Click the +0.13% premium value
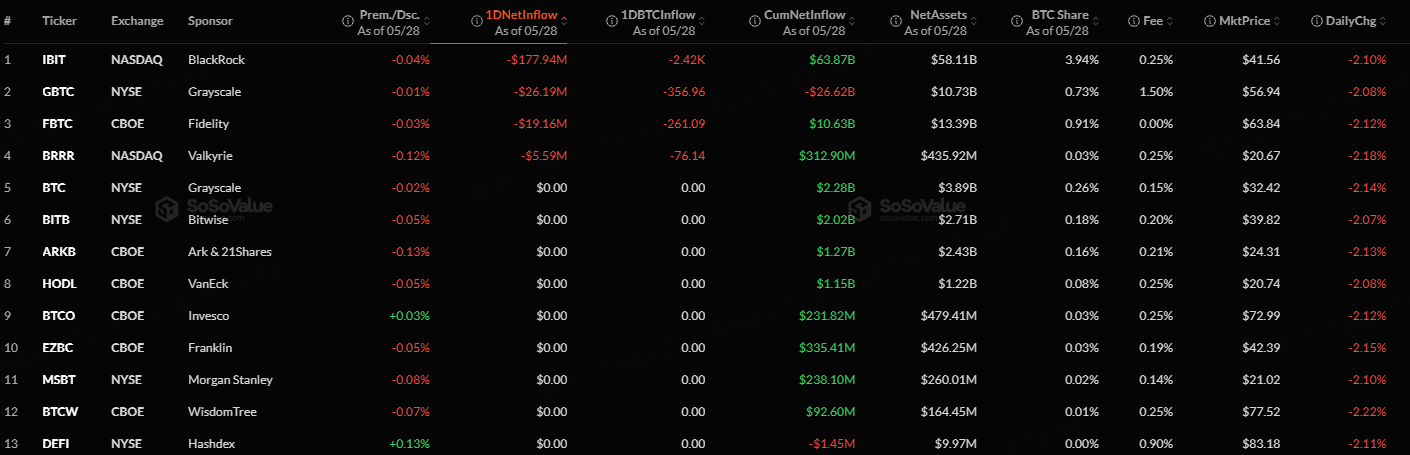 410,444
